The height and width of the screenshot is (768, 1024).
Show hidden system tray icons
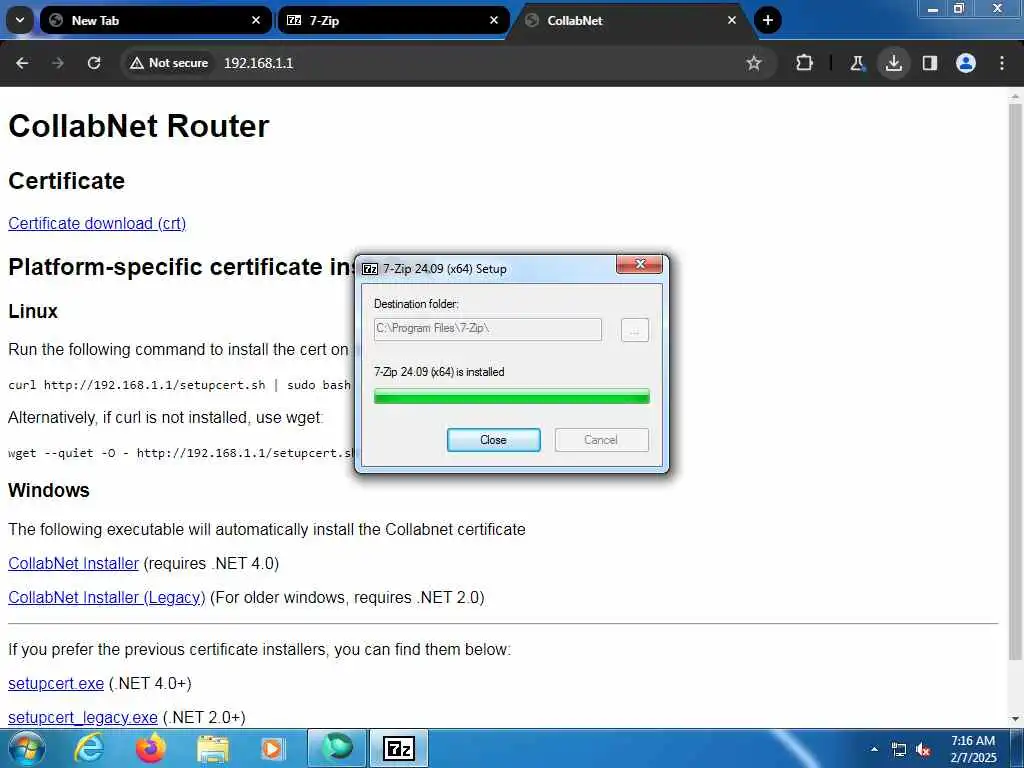pyautogui.click(x=874, y=749)
